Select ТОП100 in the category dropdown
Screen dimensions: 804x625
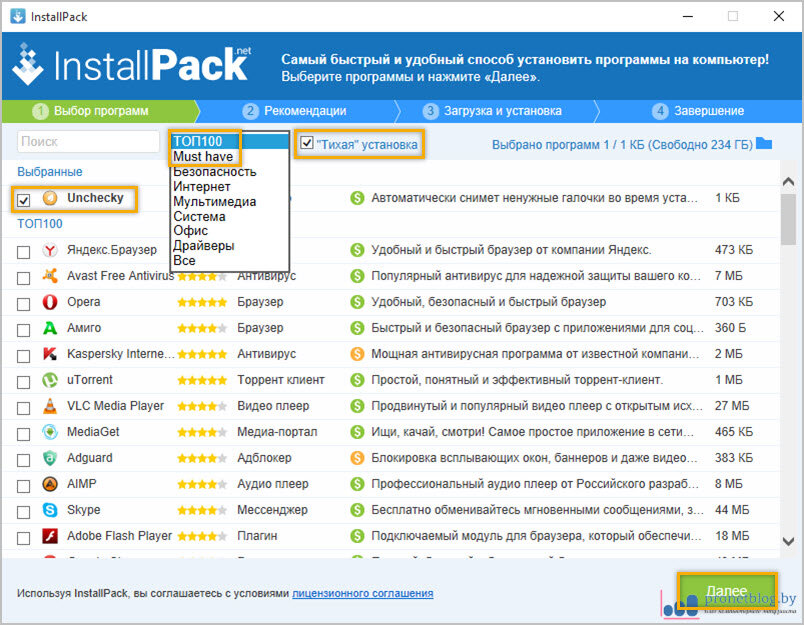pyautogui.click(x=230, y=142)
